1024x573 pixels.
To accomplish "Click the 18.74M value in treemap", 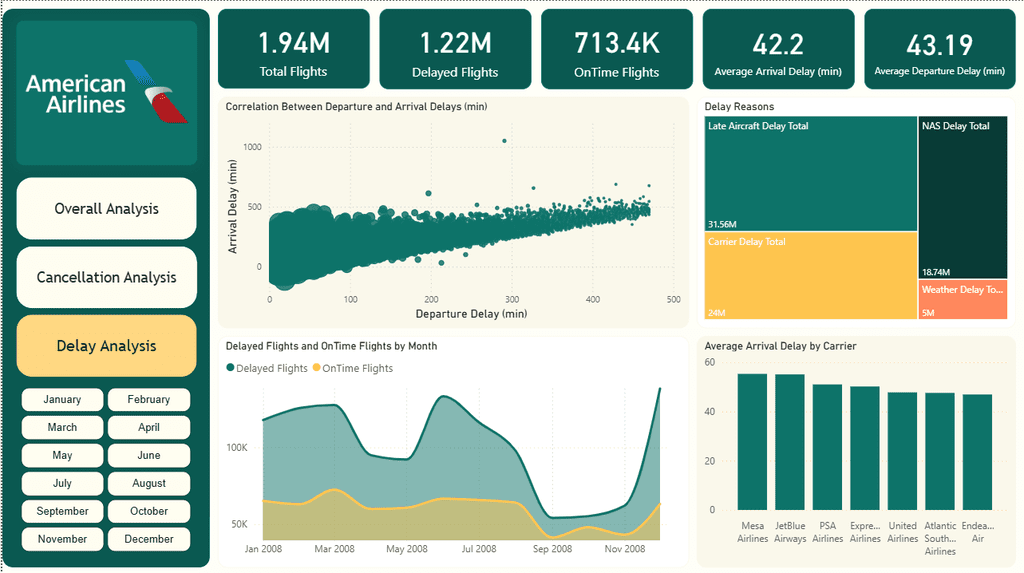I will (936, 272).
